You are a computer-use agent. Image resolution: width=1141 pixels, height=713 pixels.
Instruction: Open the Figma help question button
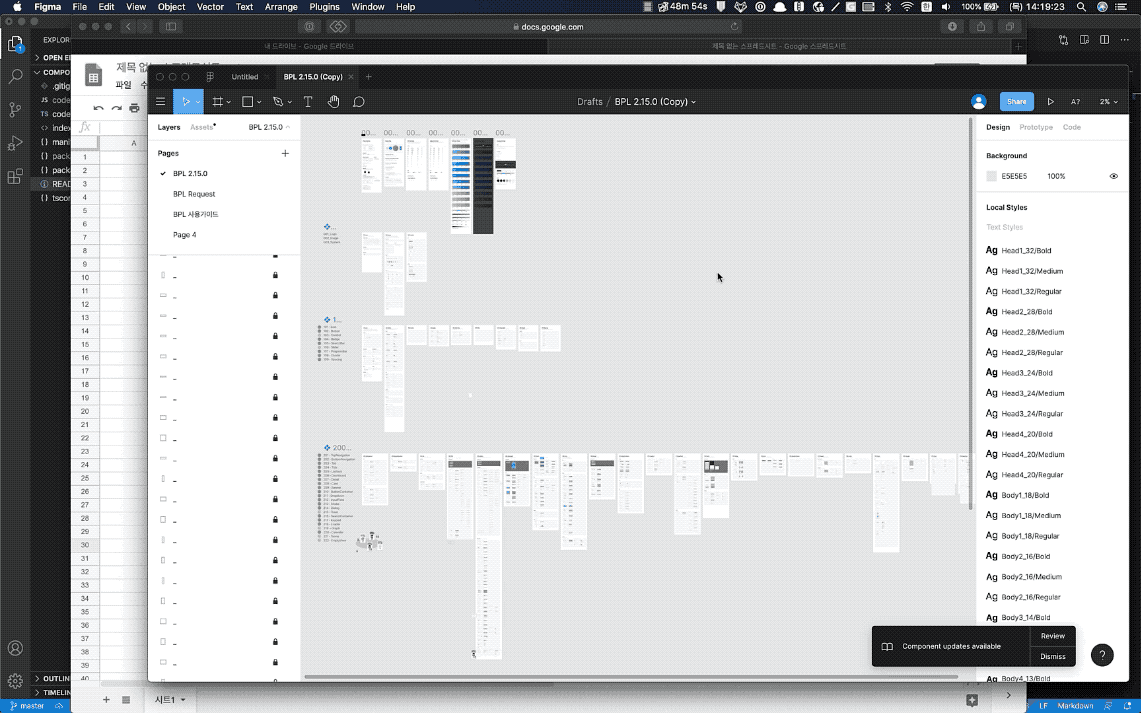tap(1102, 655)
